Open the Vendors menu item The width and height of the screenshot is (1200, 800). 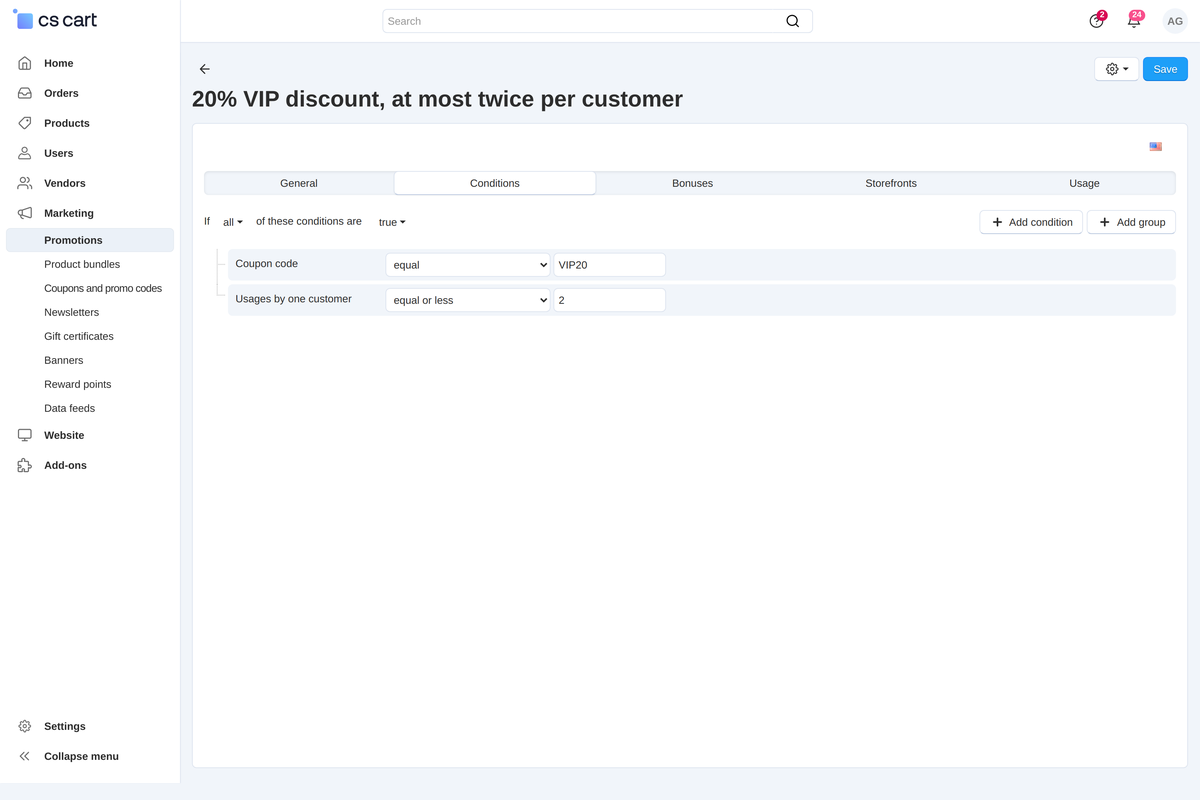65,183
